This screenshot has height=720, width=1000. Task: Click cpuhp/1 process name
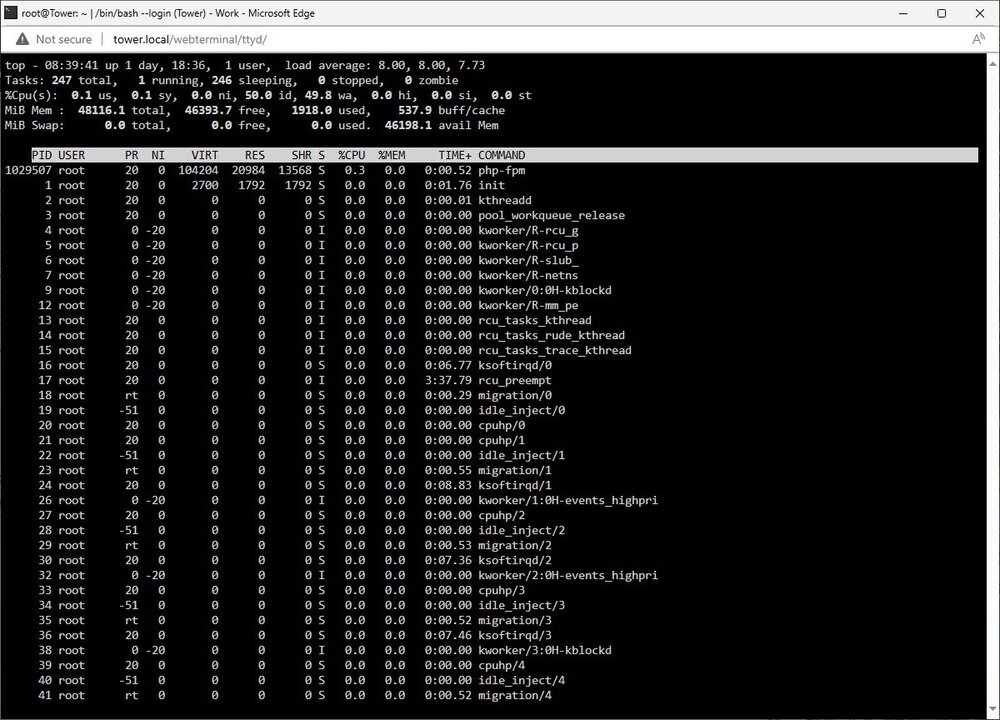(x=502, y=440)
